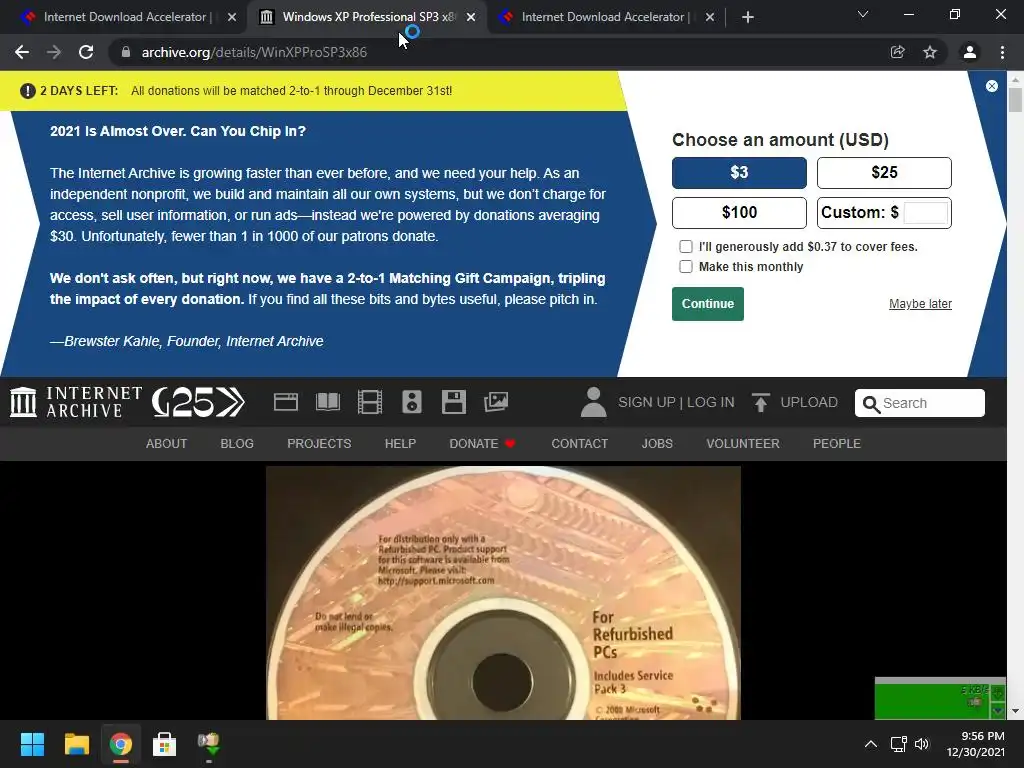Screen dimensions: 1024x768
Task: Click the upload arrow icon
Action: [x=760, y=402]
